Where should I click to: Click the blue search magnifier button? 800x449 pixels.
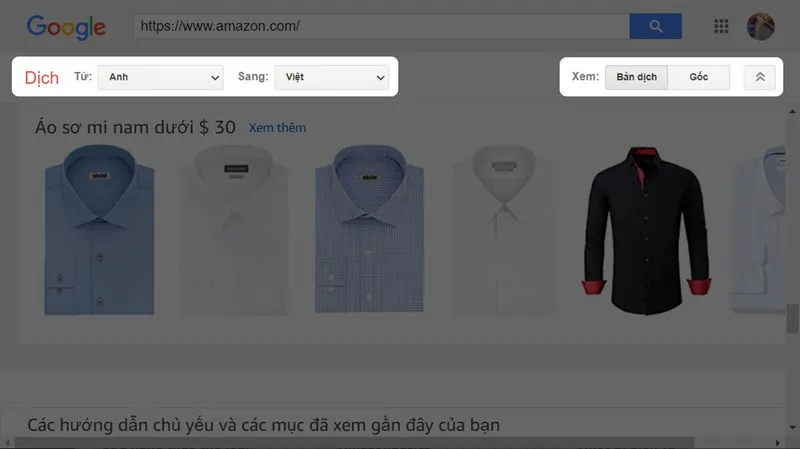[655, 26]
